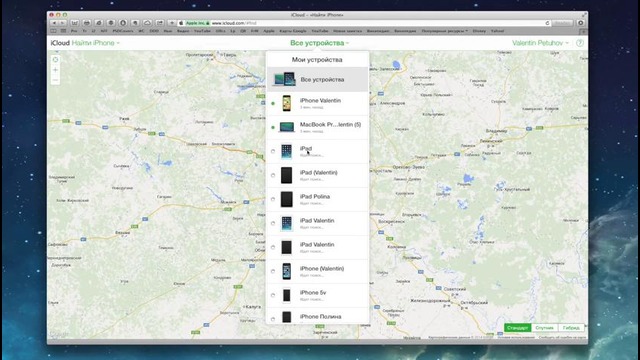The image size is (640, 360).
Task: Show the Top Sites grid icon
Action: 63,31
